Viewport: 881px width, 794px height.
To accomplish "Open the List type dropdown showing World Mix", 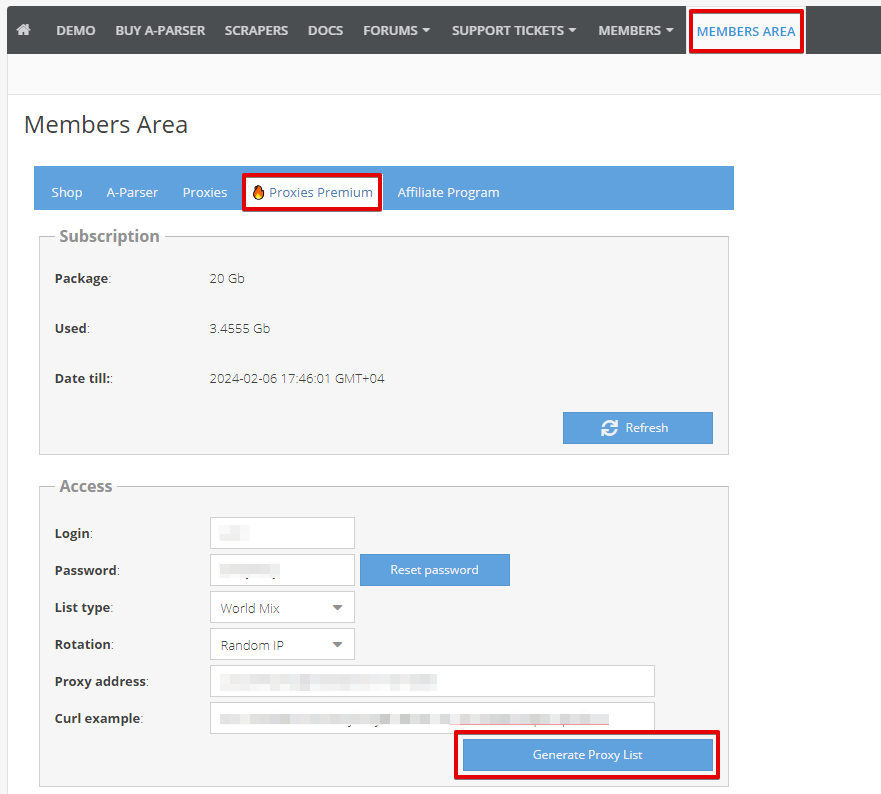I will 281,607.
